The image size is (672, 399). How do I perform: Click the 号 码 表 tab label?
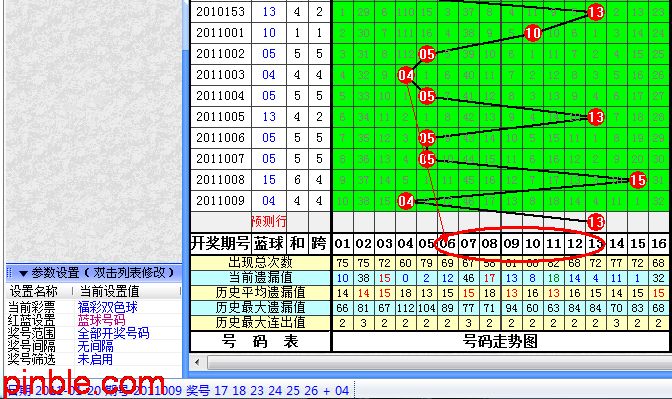click(260, 342)
